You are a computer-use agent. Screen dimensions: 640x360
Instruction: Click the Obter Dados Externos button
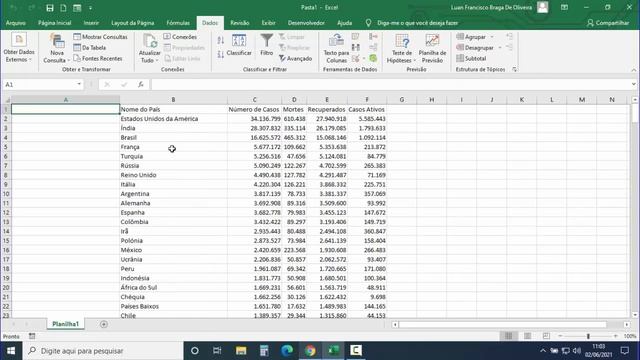tap(19, 48)
